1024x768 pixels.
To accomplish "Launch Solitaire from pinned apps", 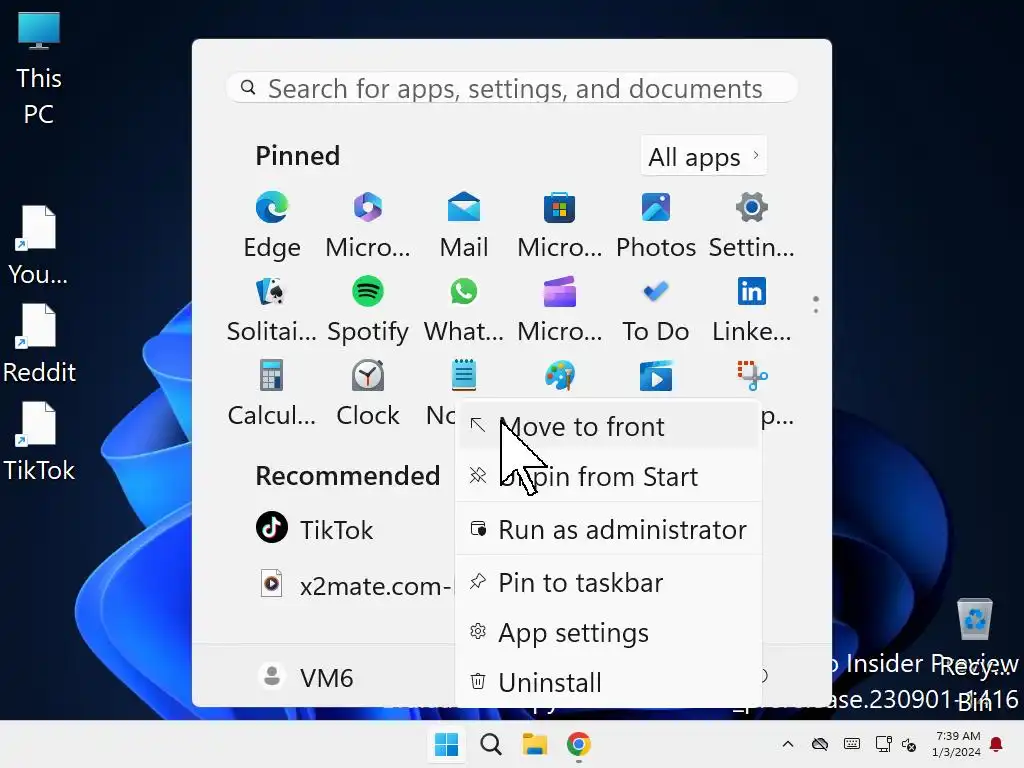I will (x=272, y=310).
